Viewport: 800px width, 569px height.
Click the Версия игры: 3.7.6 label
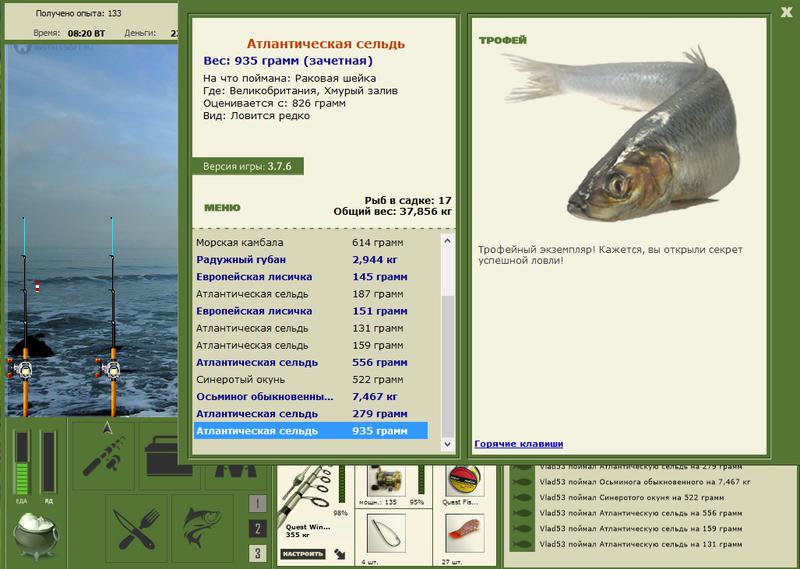coord(247,166)
